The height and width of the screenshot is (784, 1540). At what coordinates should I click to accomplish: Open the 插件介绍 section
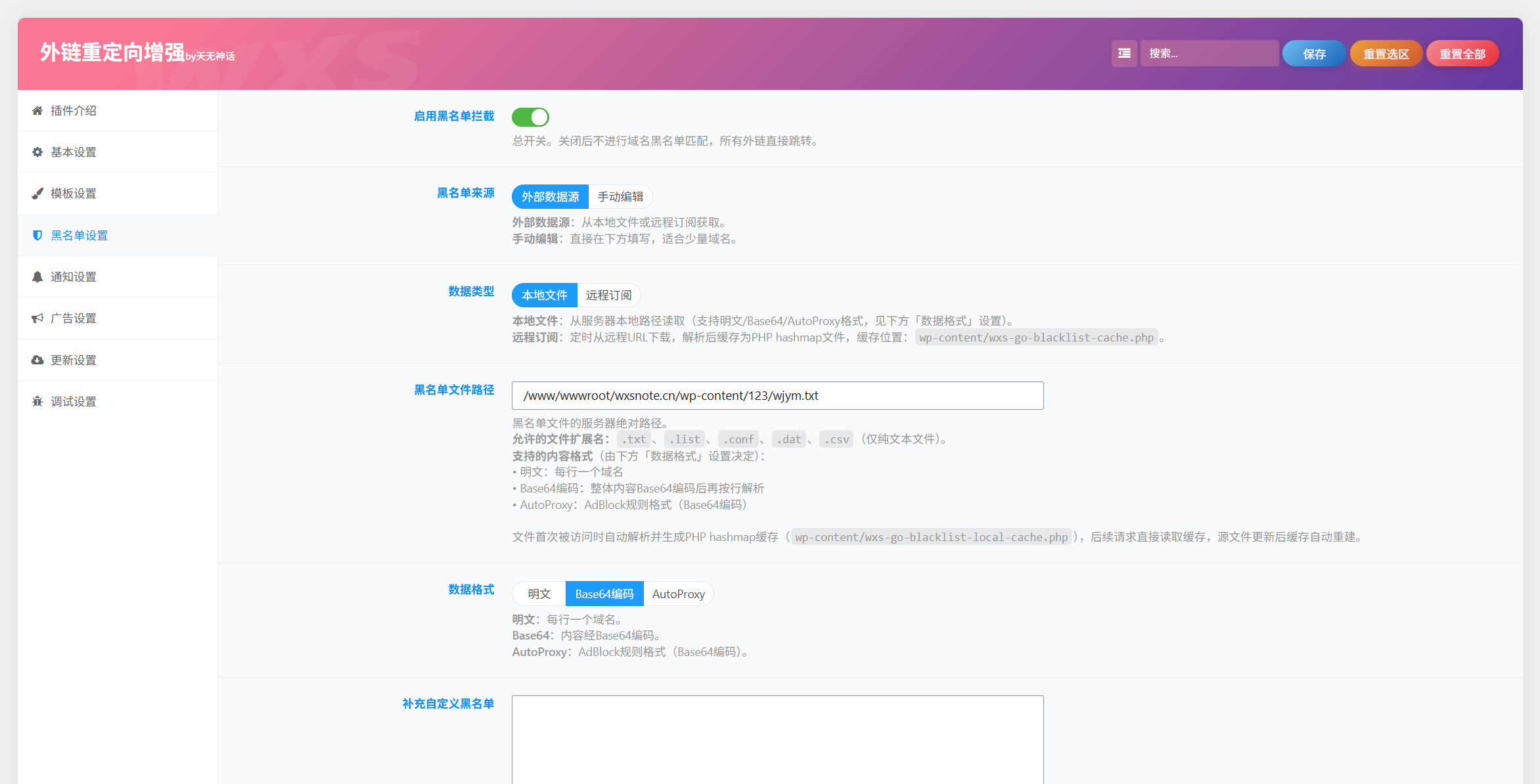point(118,110)
